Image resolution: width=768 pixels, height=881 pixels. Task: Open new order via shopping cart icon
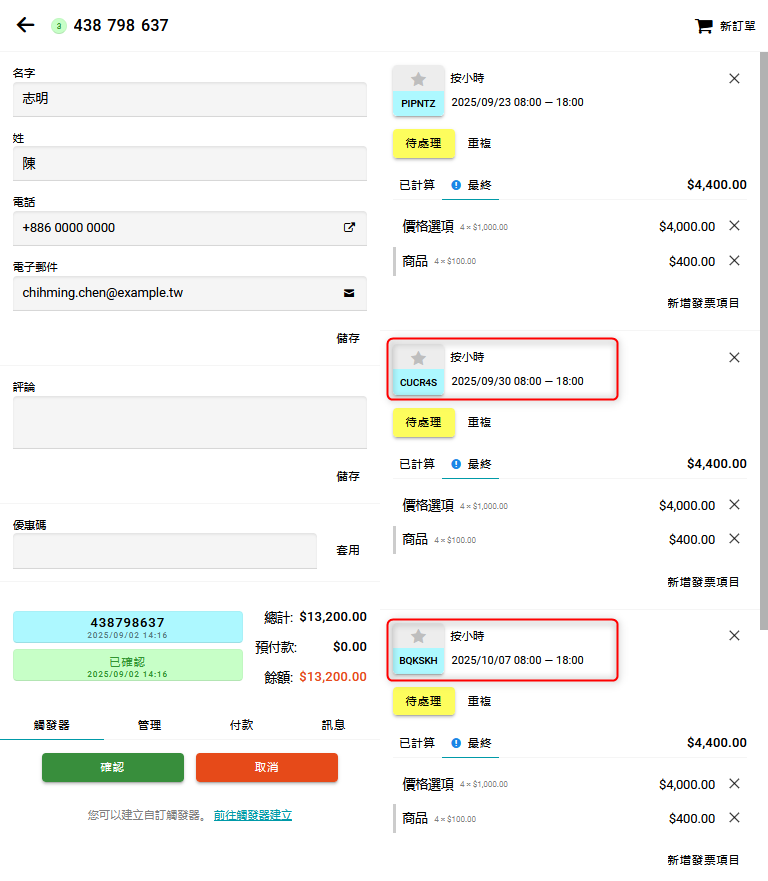click(x=704, y=26)
